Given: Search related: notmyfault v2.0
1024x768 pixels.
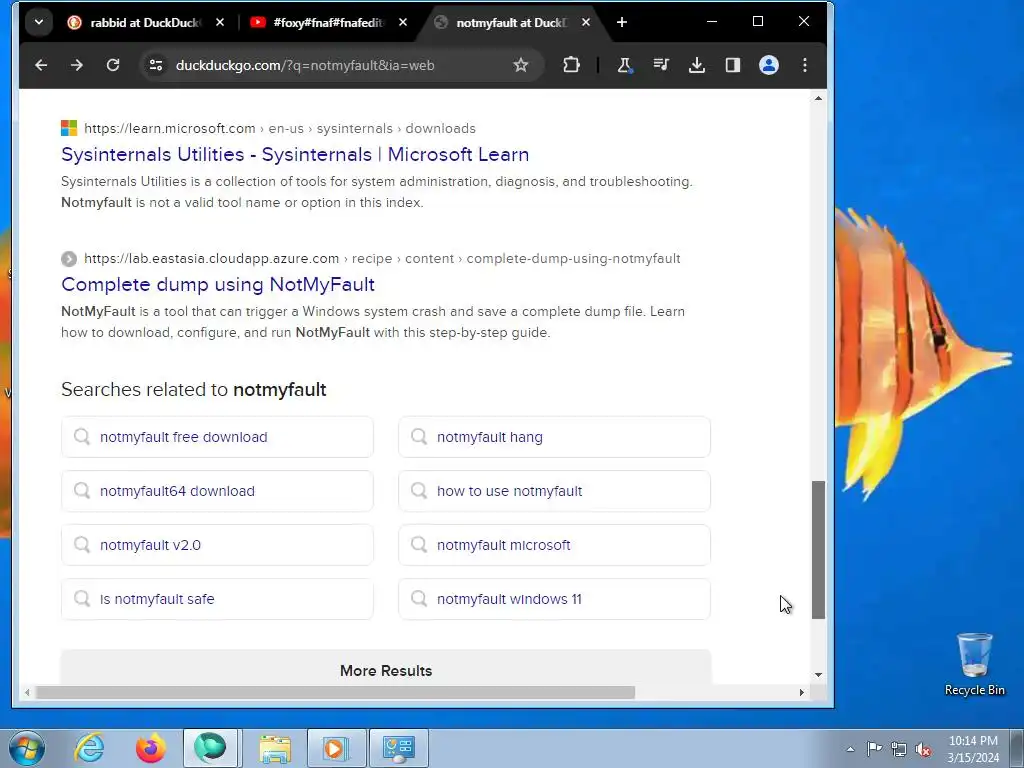Looking at the screenshot, I should (217, 545).
